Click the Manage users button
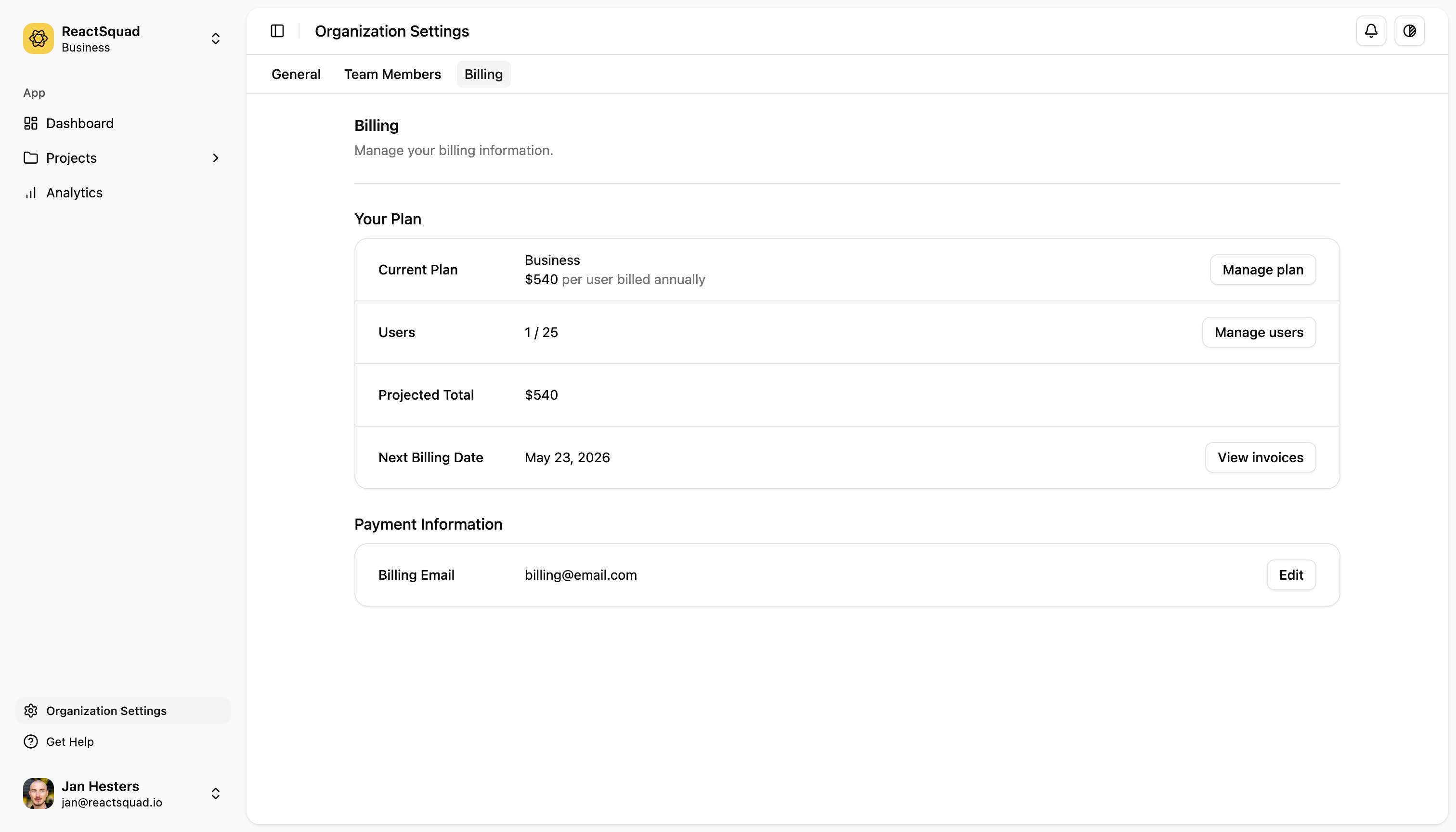The width and height of the screenshot is (1456, 832). click(1259, 332)
